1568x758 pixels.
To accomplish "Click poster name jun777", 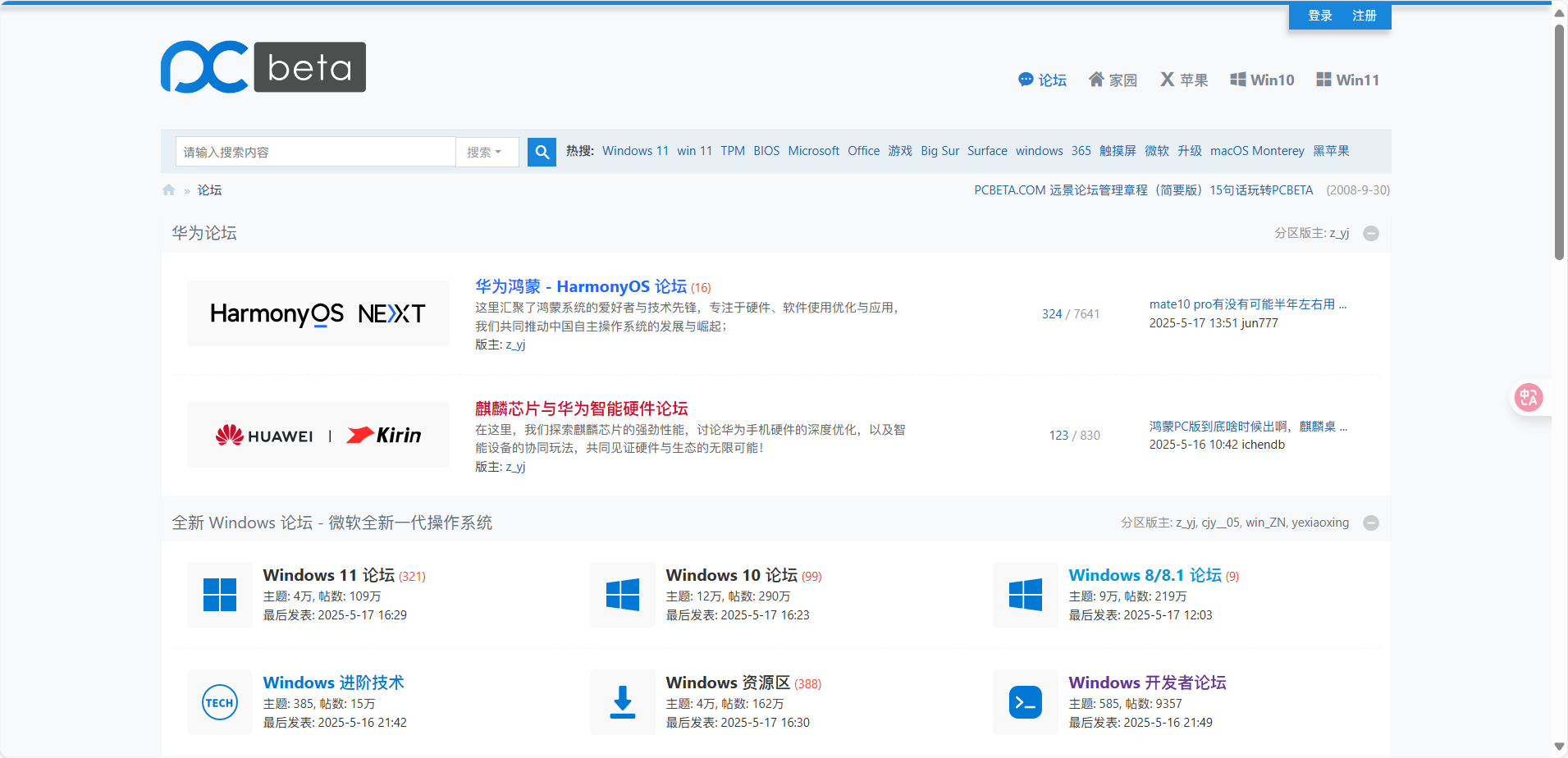I will pyautogui.click(x=1259, y=323).
